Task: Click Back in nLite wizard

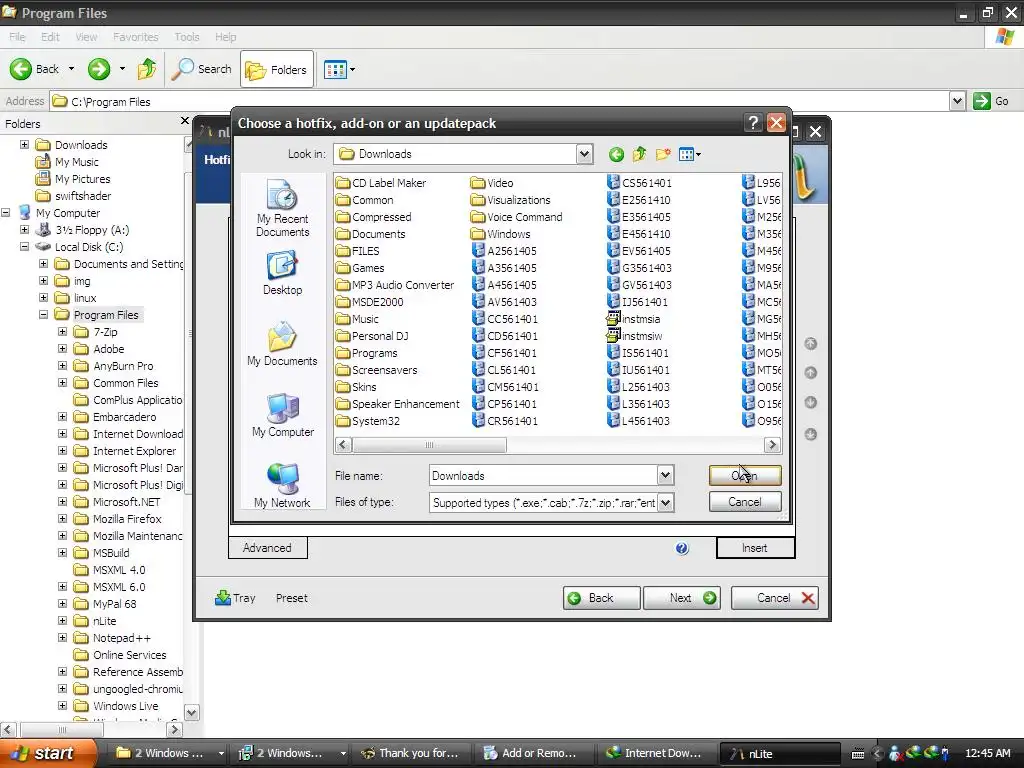Action: coord(601,598)
